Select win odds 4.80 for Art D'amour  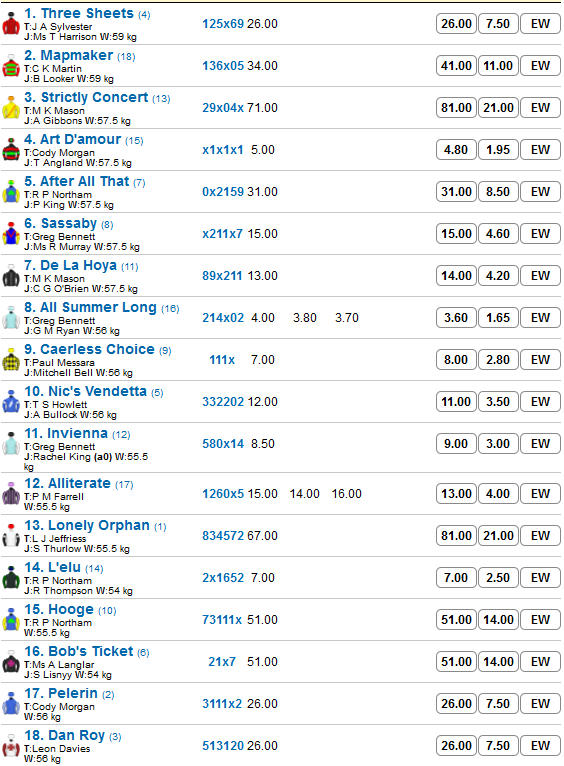pyautogui.click(x=456, y=150)
